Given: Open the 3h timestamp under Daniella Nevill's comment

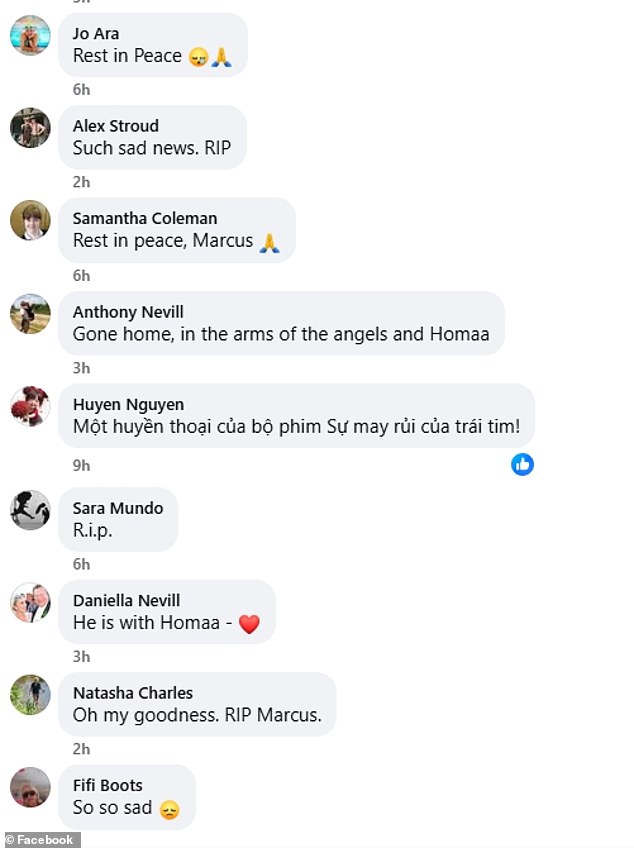Looking at the screenshot, I should pos(82,657).
